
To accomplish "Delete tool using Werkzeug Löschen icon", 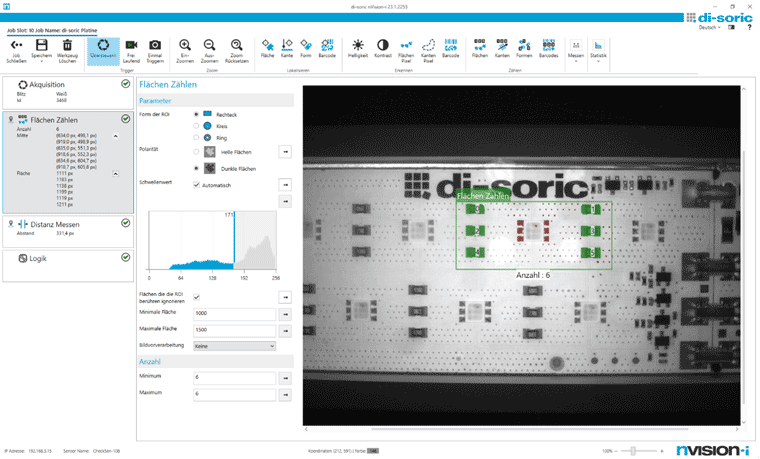I will pyautogui.click(x=67, y=51).
